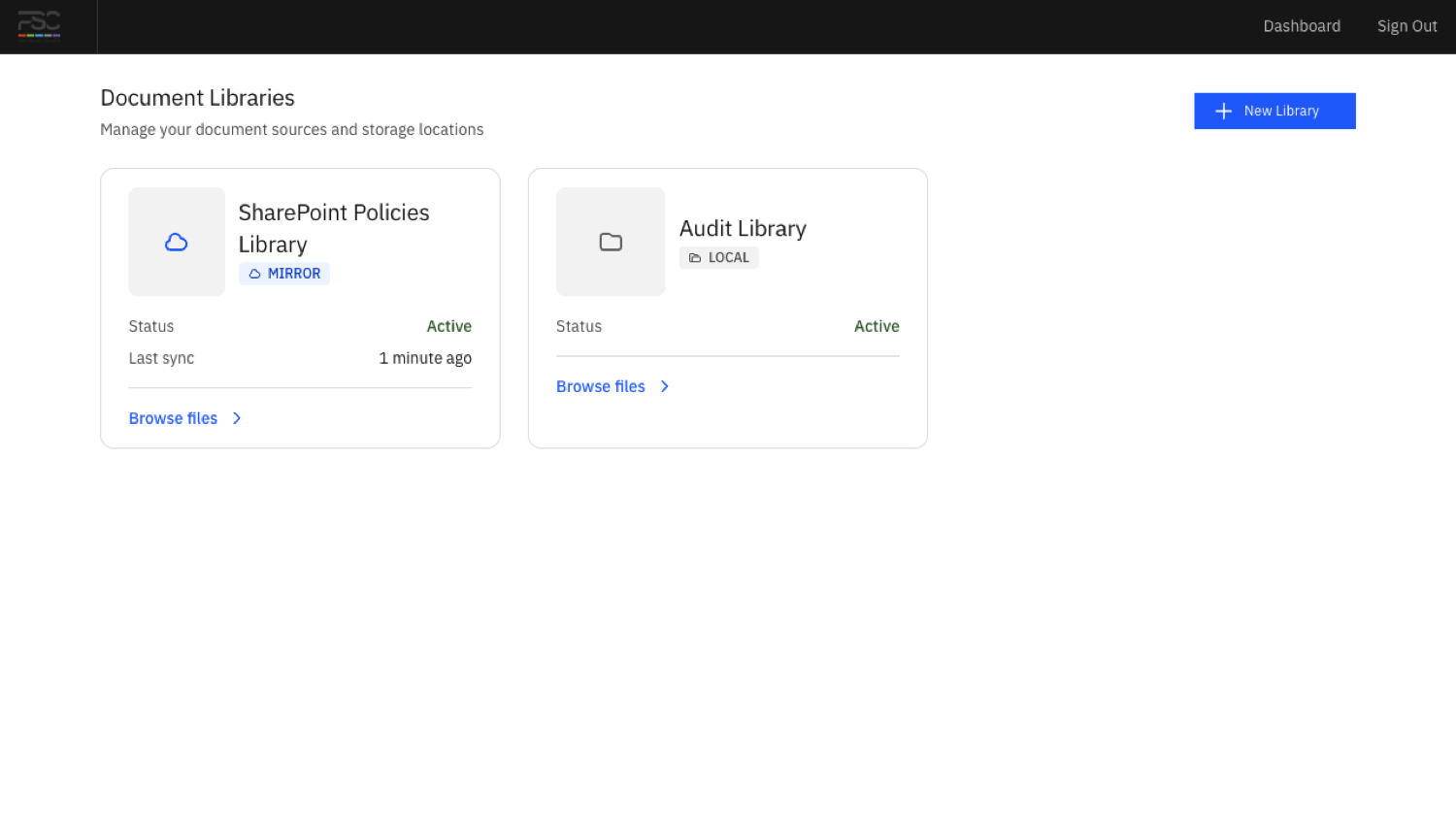The width and height of the screenshot is (1456, 818).
Task: Click the Audit Library card thumbnail area
Action: 611,242
